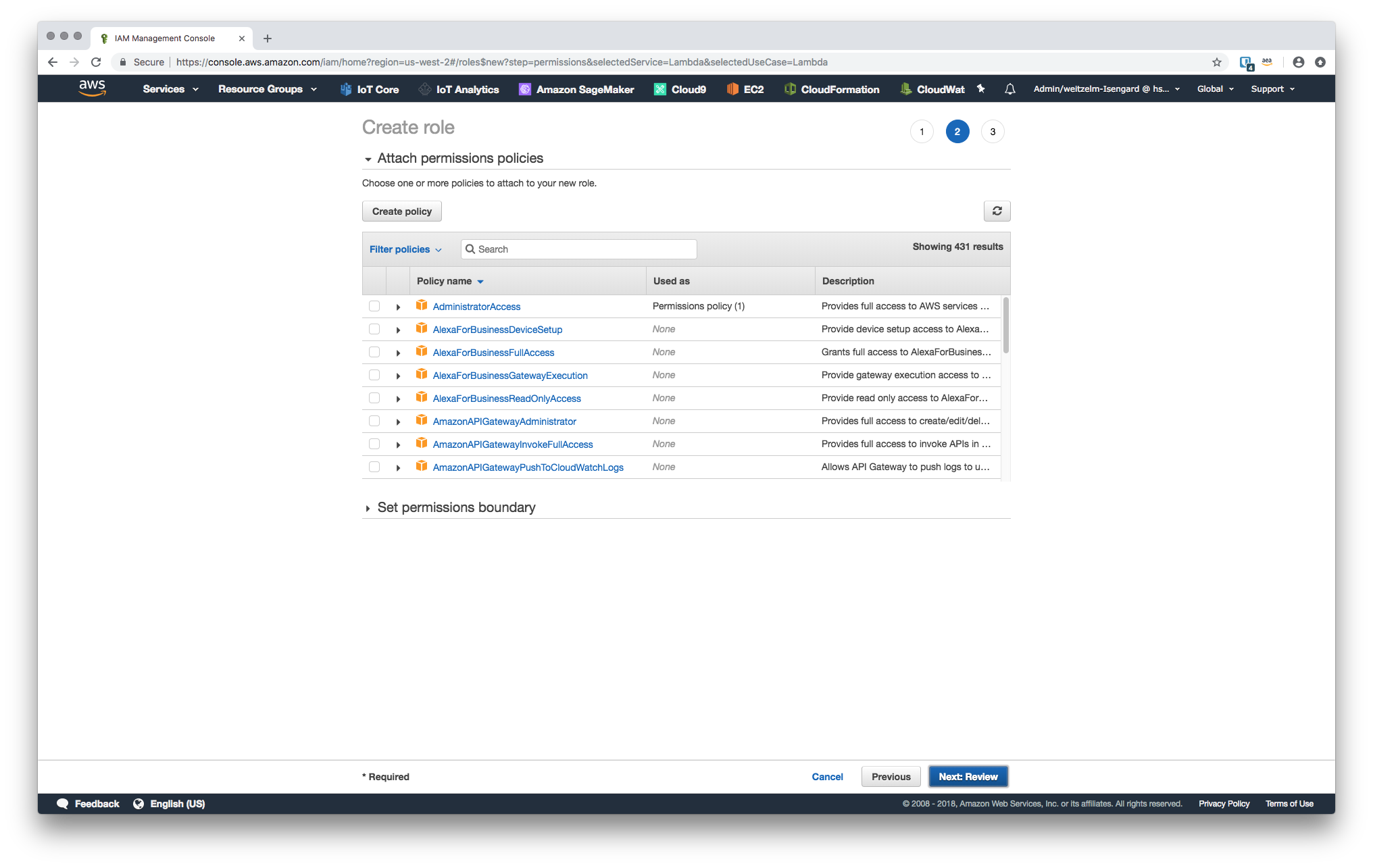Viewport: 1373px width, 868px height.
Task: Go to step 3 of Create role
Action: pos(993,132)
